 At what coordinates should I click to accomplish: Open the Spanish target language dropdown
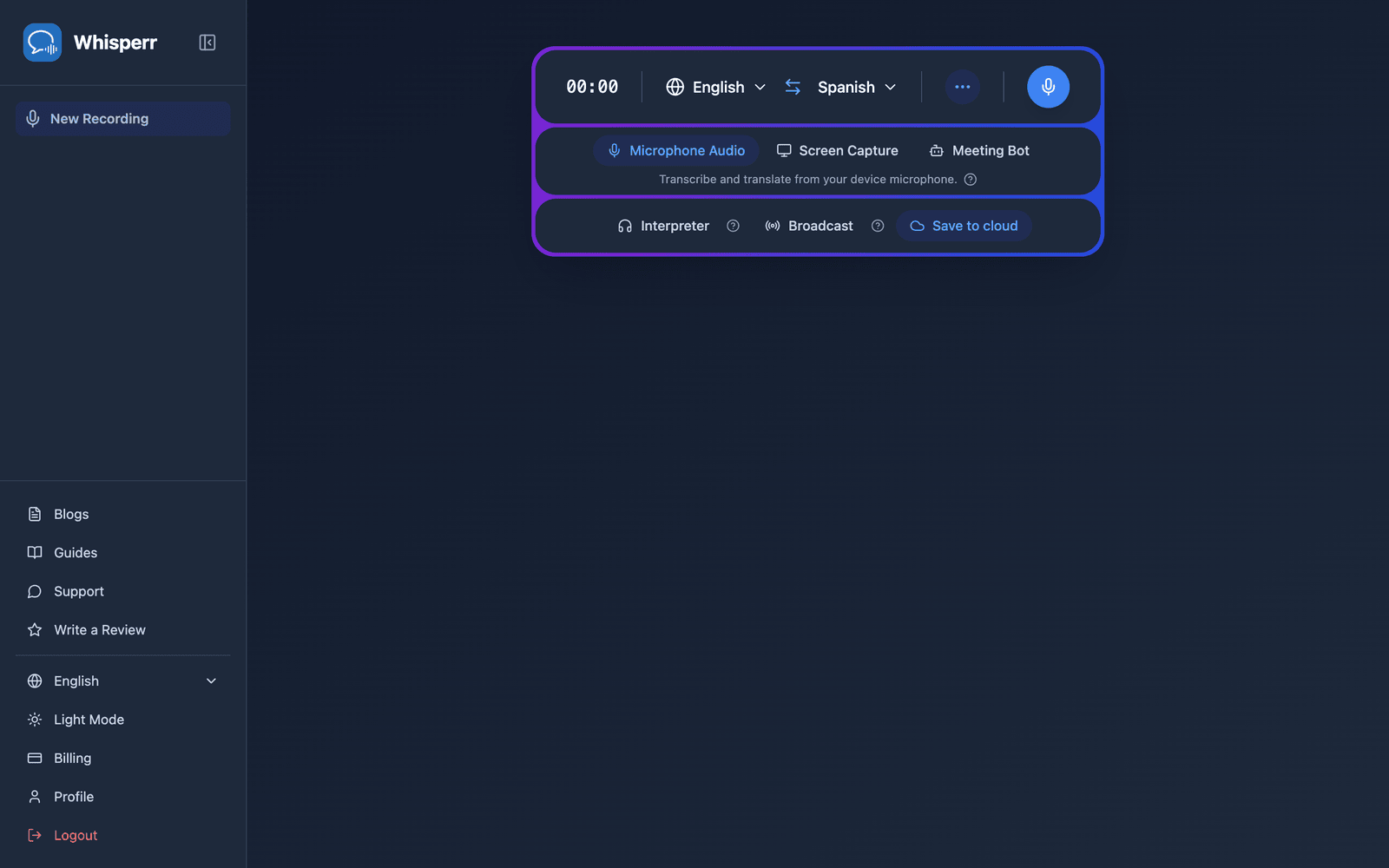pyautogui.click(x=856, y=87)
